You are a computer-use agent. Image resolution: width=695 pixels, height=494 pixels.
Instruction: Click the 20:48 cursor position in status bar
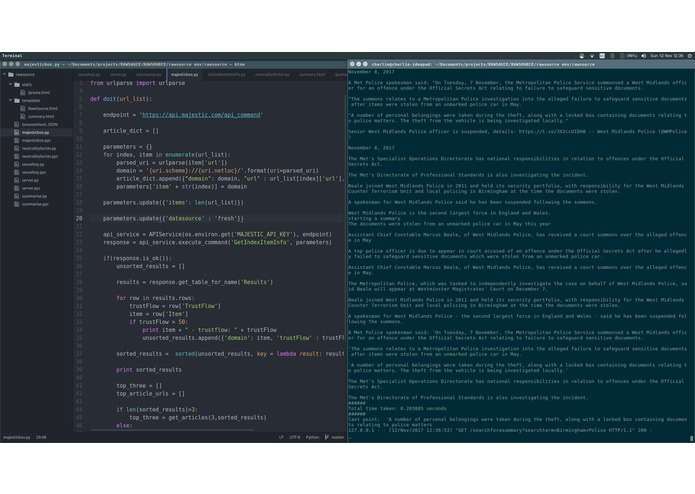point(41,437)
